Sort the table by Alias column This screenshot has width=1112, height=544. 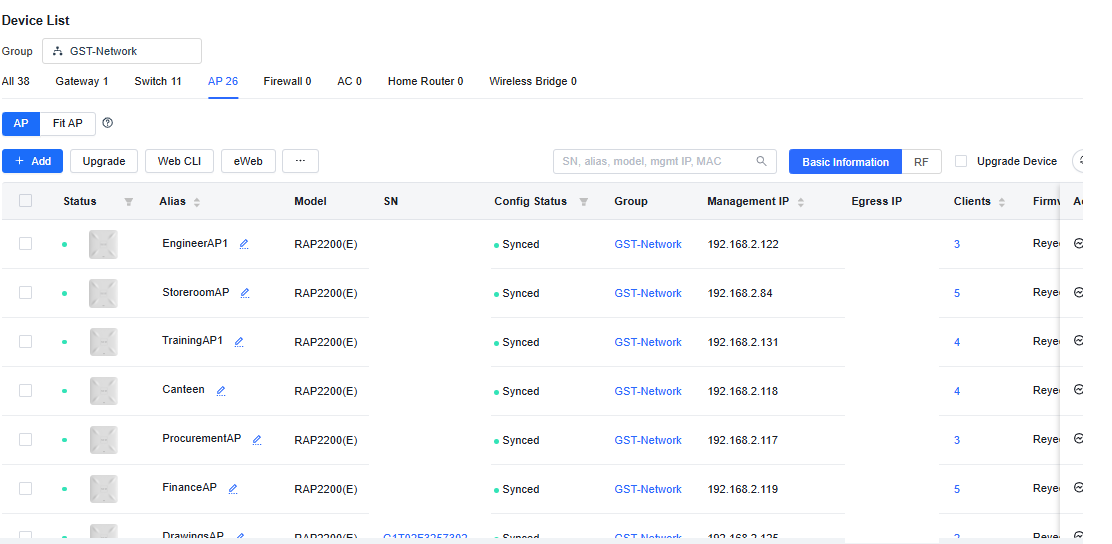197,202
